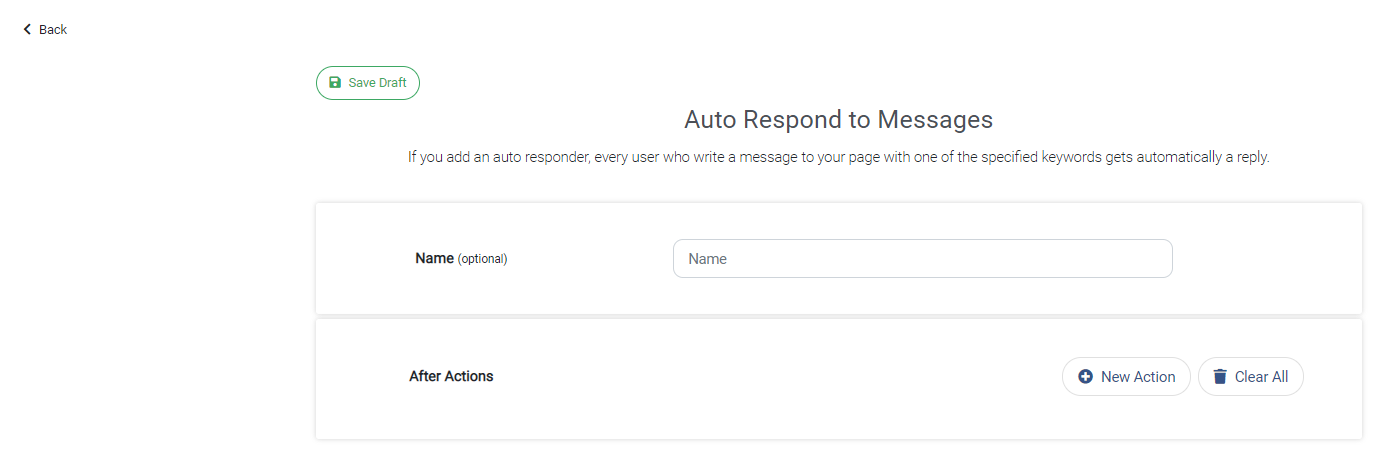
Task: Click the auto responder description text
Action: (x=838, y=157)
